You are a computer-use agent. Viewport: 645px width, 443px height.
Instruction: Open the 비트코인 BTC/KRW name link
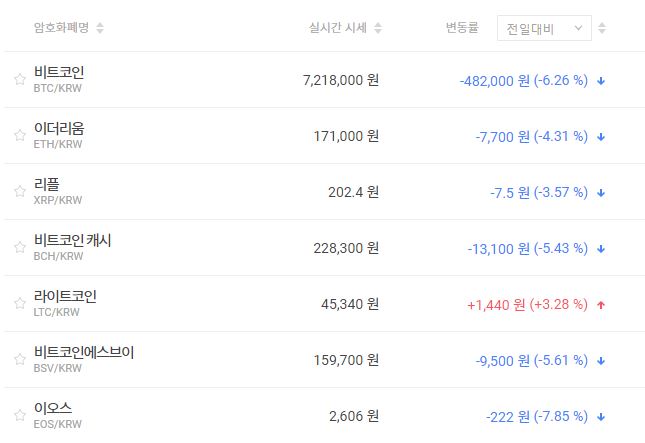tap(58, 73)
